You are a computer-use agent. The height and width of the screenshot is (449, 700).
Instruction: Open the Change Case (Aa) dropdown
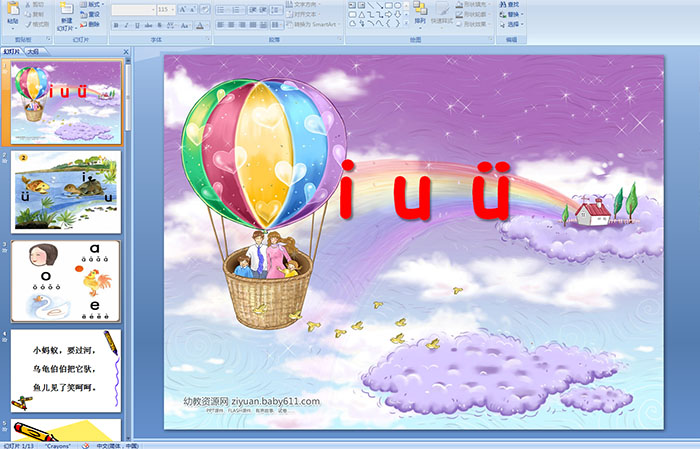(185, 25)
